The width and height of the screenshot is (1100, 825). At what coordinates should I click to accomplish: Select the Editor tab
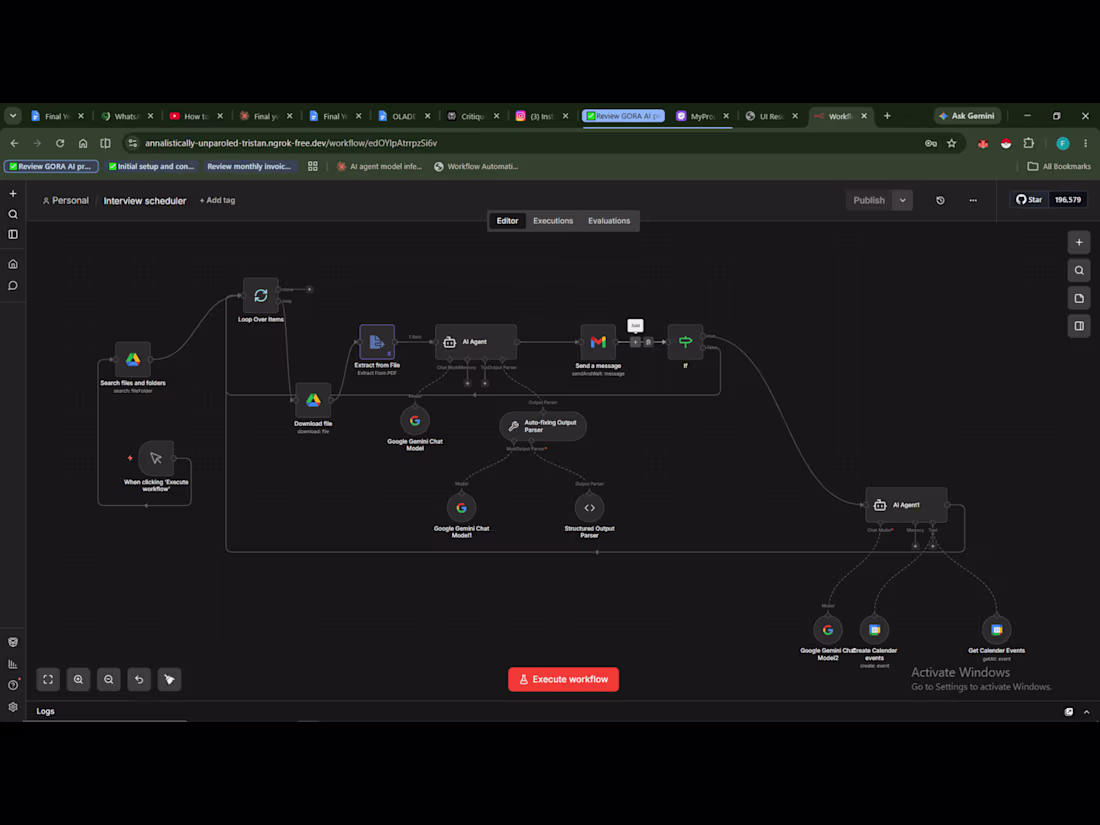507,220
